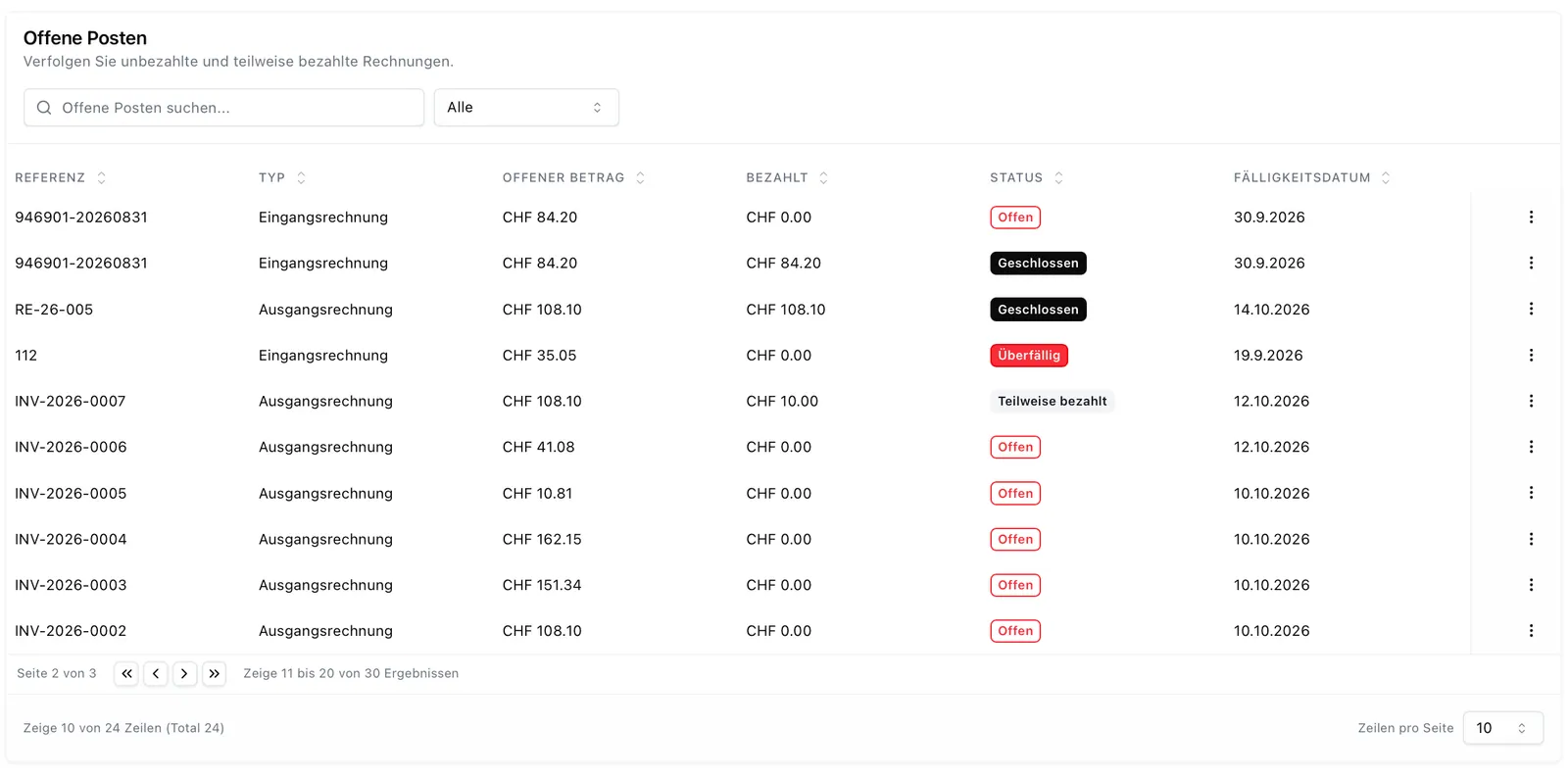Open the Zeilen pro Seite dropdown

(1503, 728)
